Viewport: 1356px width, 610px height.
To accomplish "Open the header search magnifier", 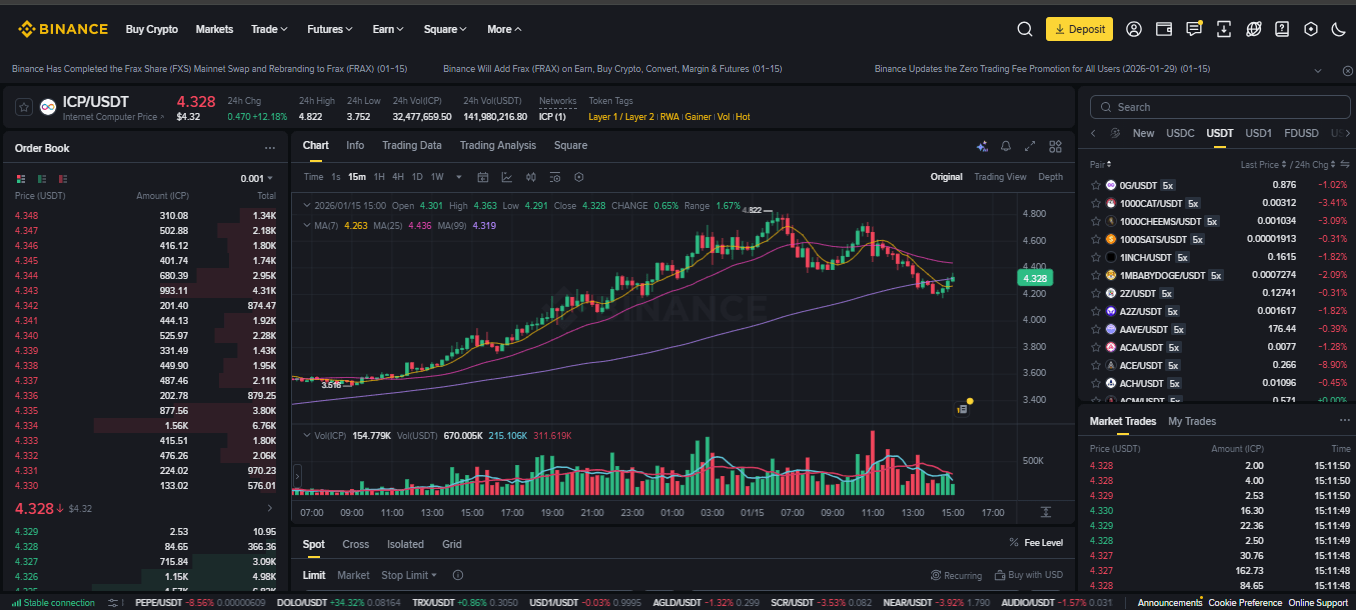I will tap(1024, 29).
